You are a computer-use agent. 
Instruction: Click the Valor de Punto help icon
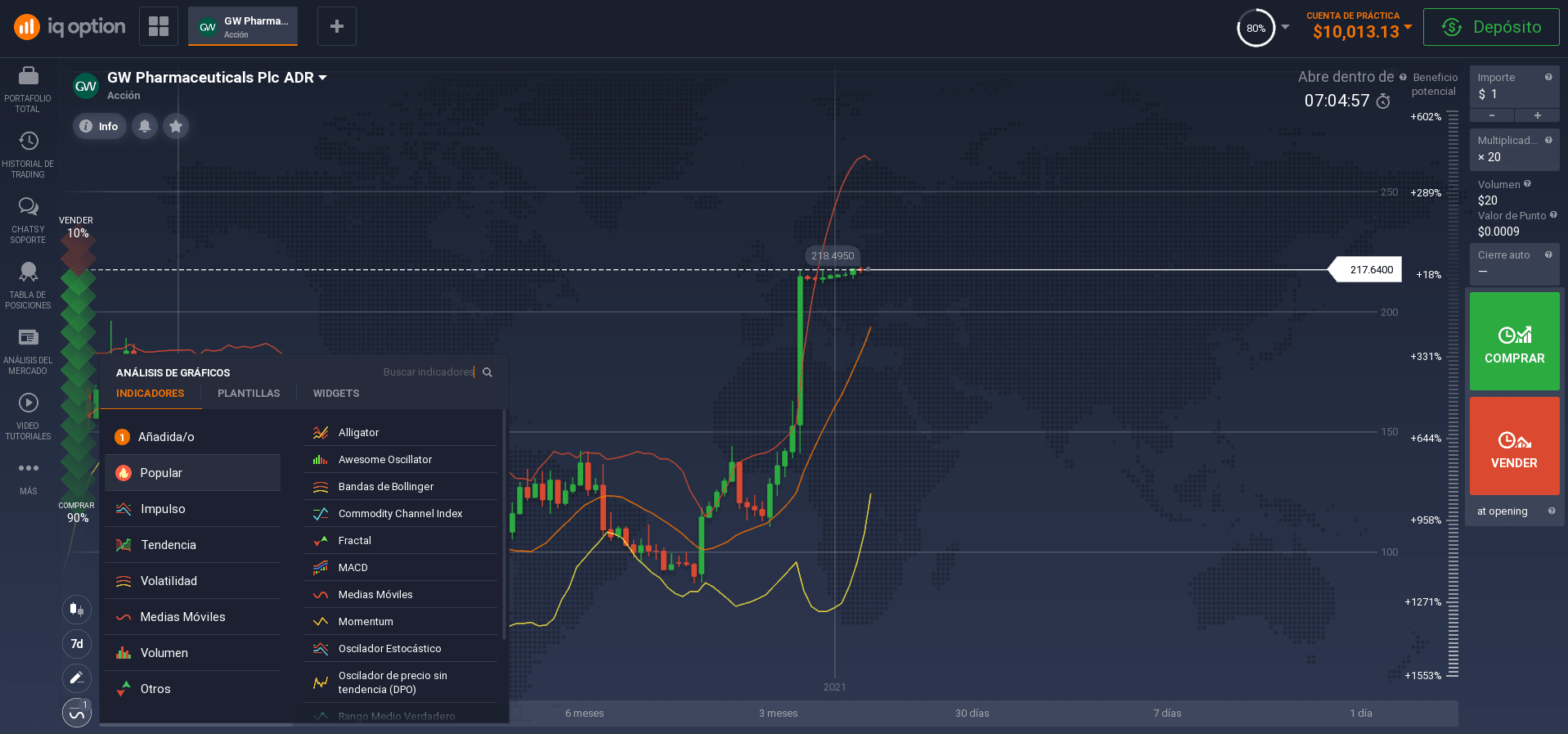(x=1553, y=215)
